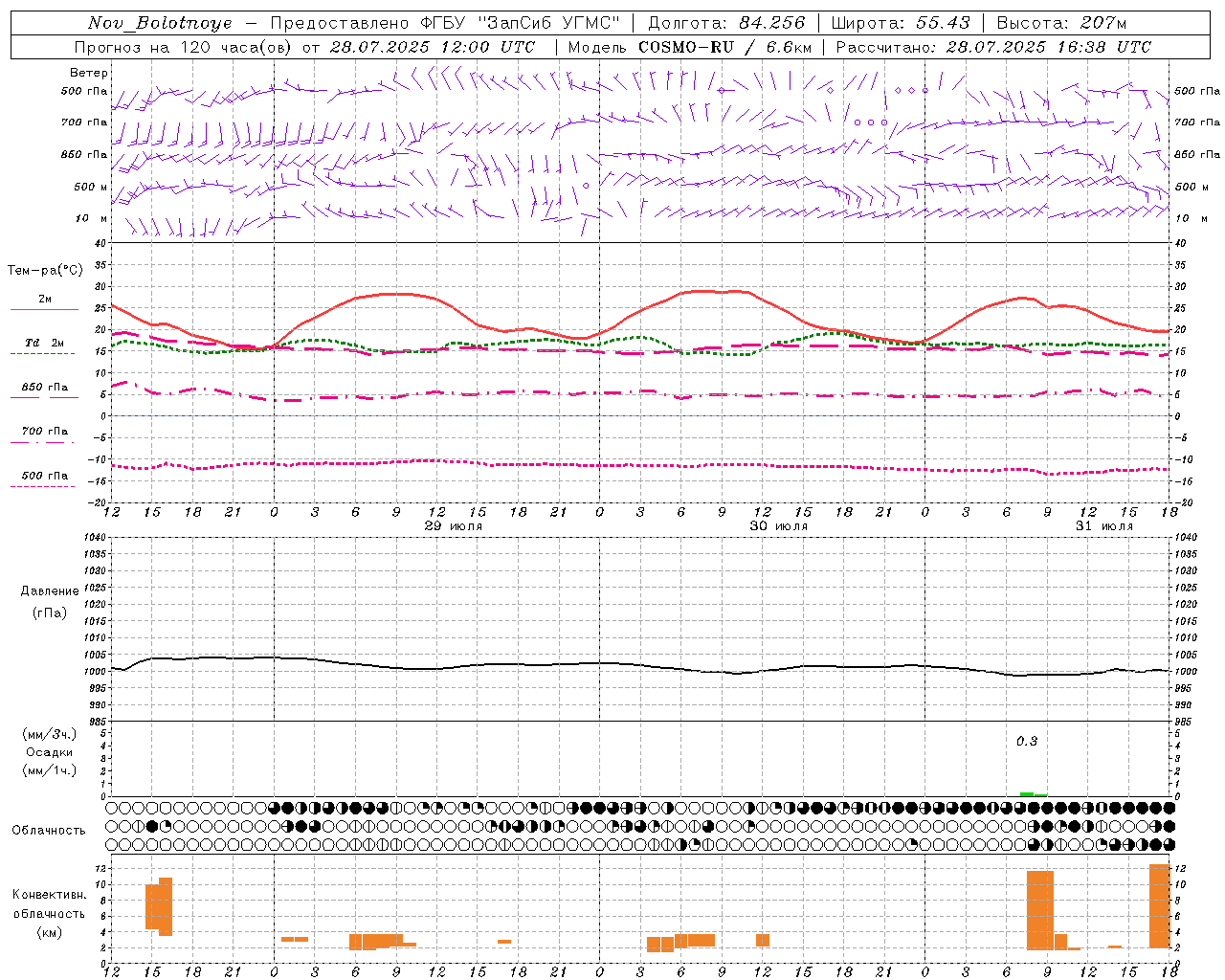This screenshot has width=1225, height=980.
Task: Click the '2м' temperature legend entry
Action: 45,300
